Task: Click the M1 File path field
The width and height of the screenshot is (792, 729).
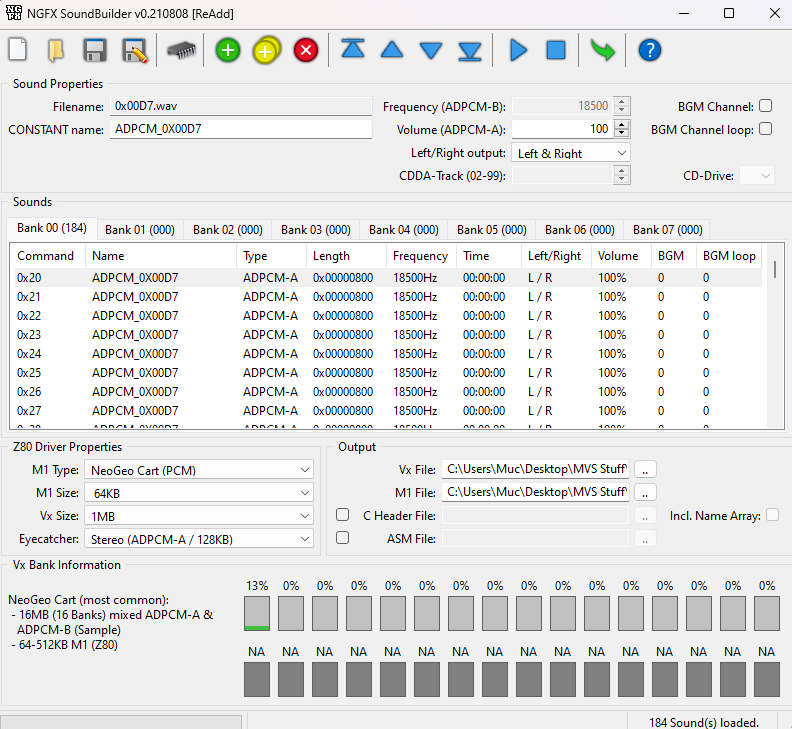Action: [535, 492]
